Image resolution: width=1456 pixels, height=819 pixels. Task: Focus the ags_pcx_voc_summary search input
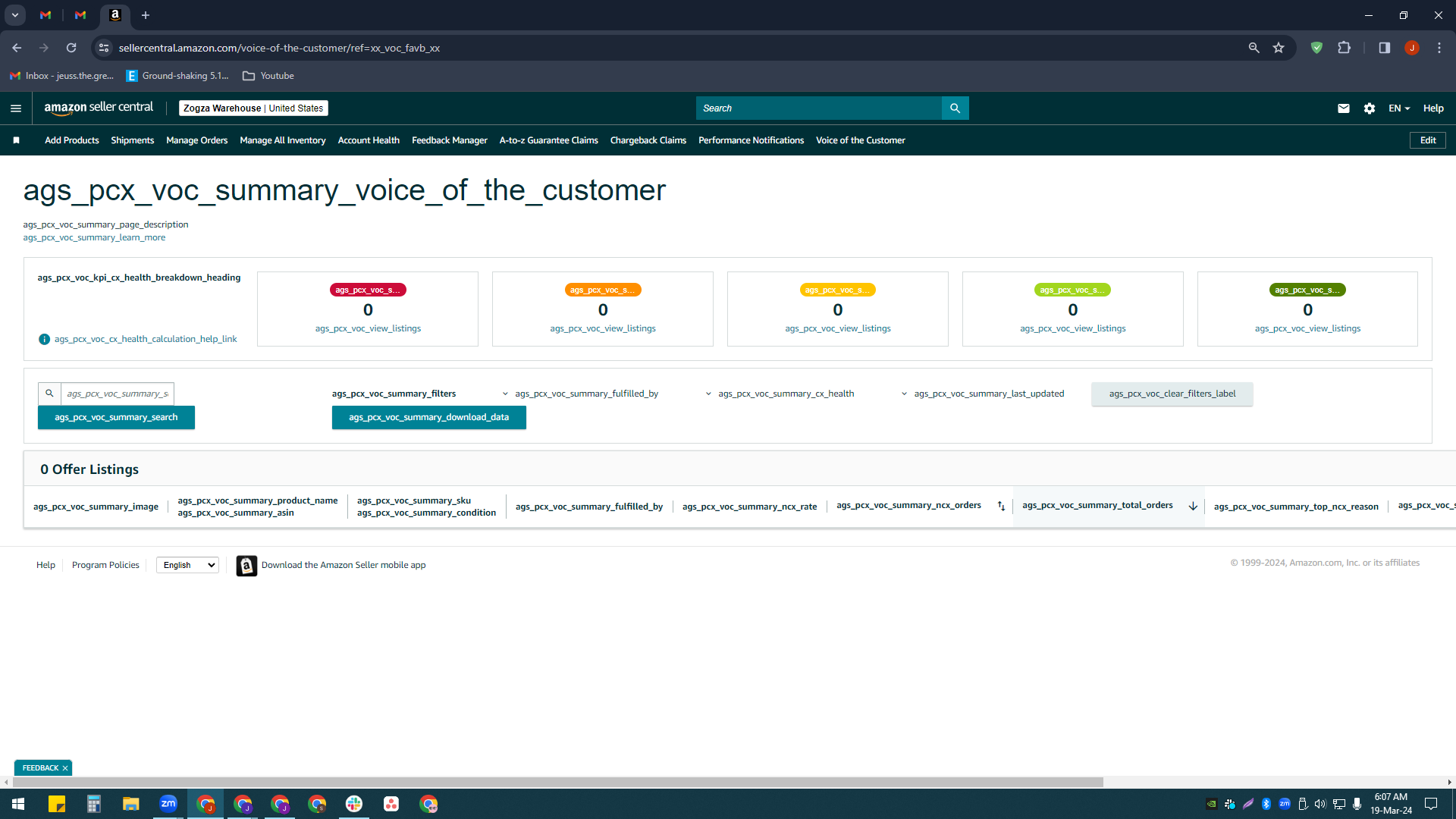[x=118, y=394]
